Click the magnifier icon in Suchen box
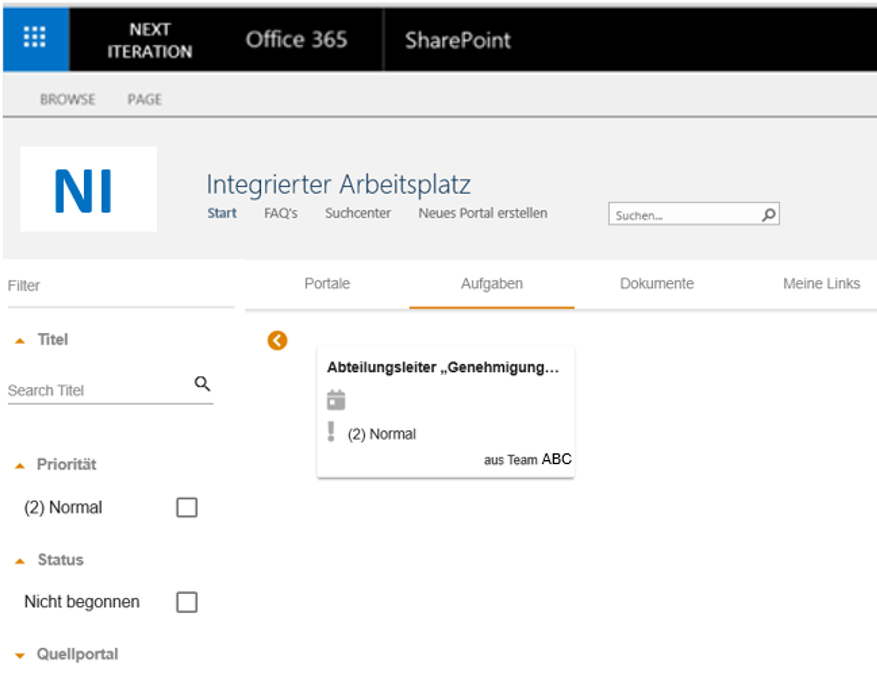This screenshot has height=698, width=877. 769,214
